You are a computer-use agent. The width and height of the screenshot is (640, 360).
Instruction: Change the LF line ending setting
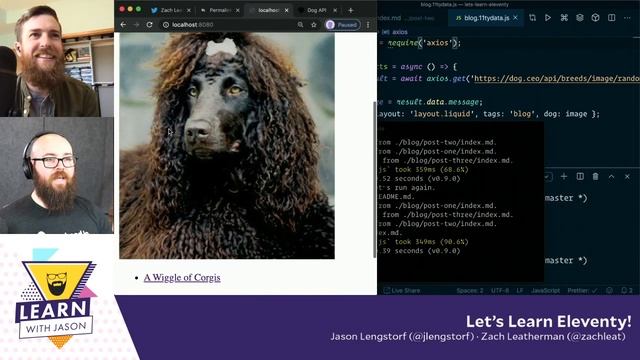click(520, 291)
